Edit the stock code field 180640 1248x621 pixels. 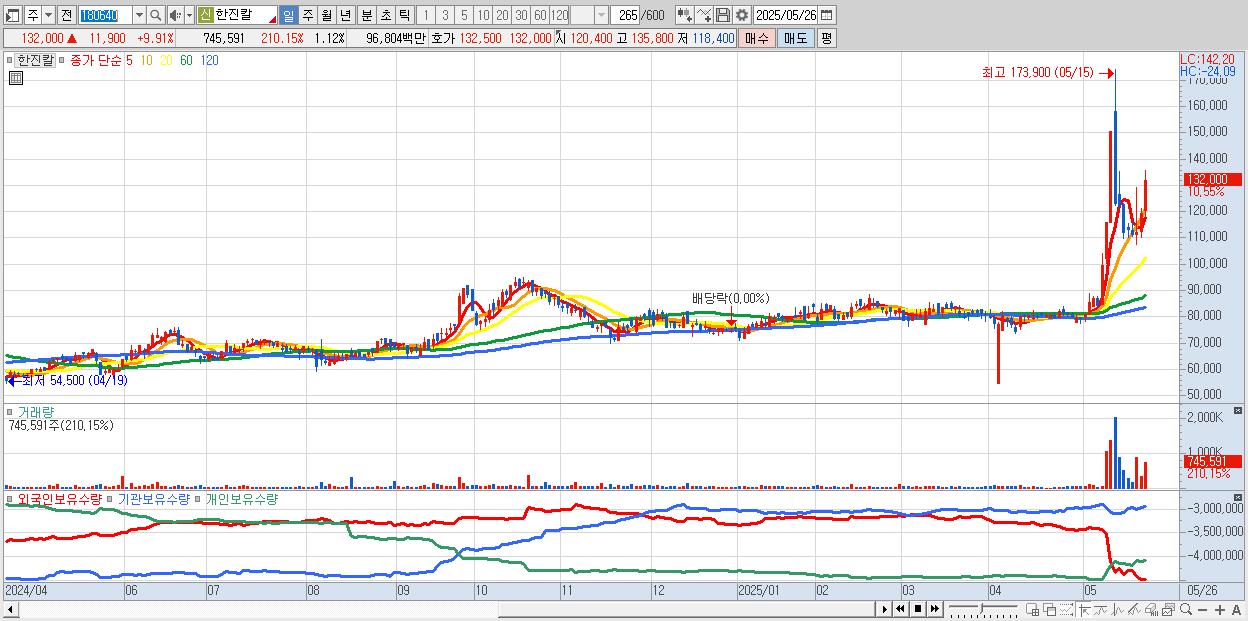coord(105,15)
